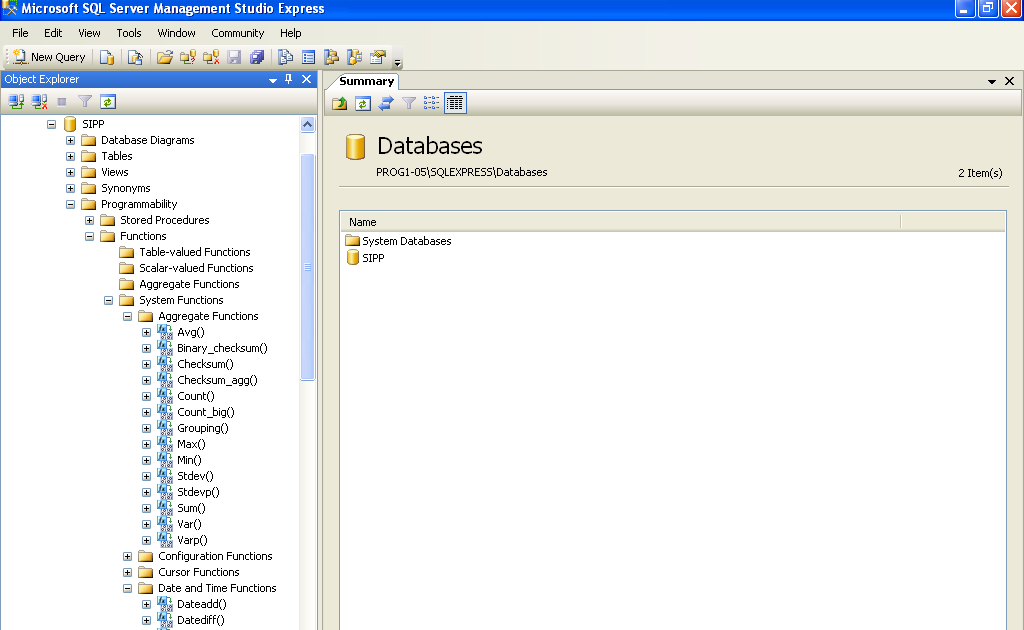Expand the Cursor Functions folder

[x=127, y=573]
